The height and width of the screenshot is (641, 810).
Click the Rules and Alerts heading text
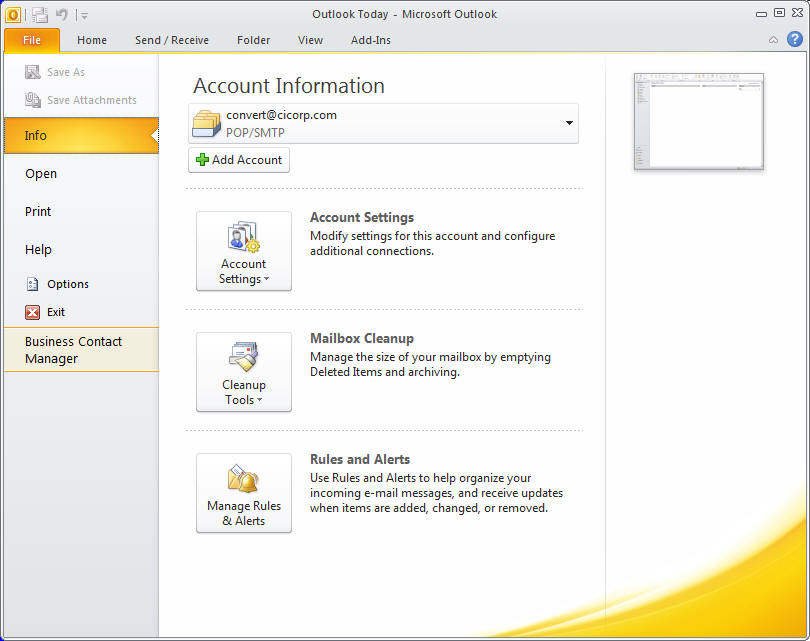pyautogui.click(x=360, y=459)
